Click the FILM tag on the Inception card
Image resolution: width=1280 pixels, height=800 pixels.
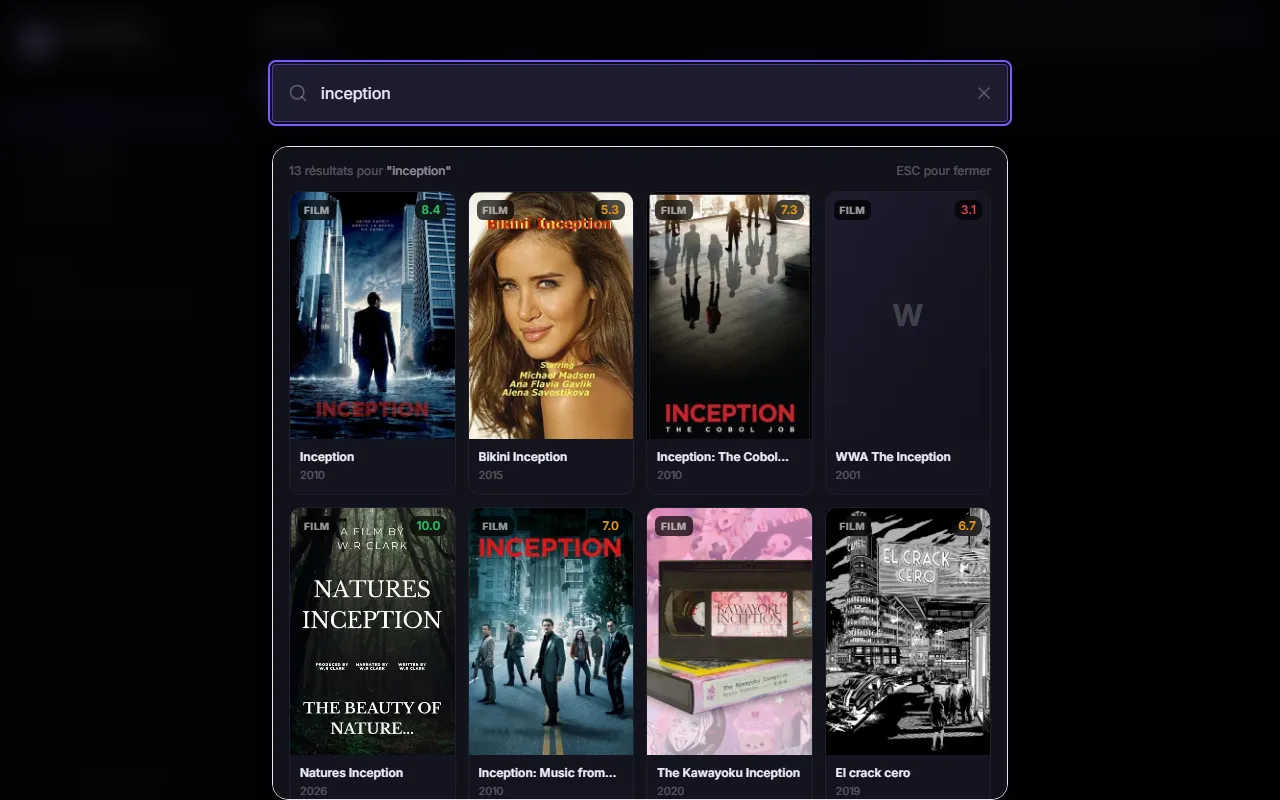coord(316,210)
